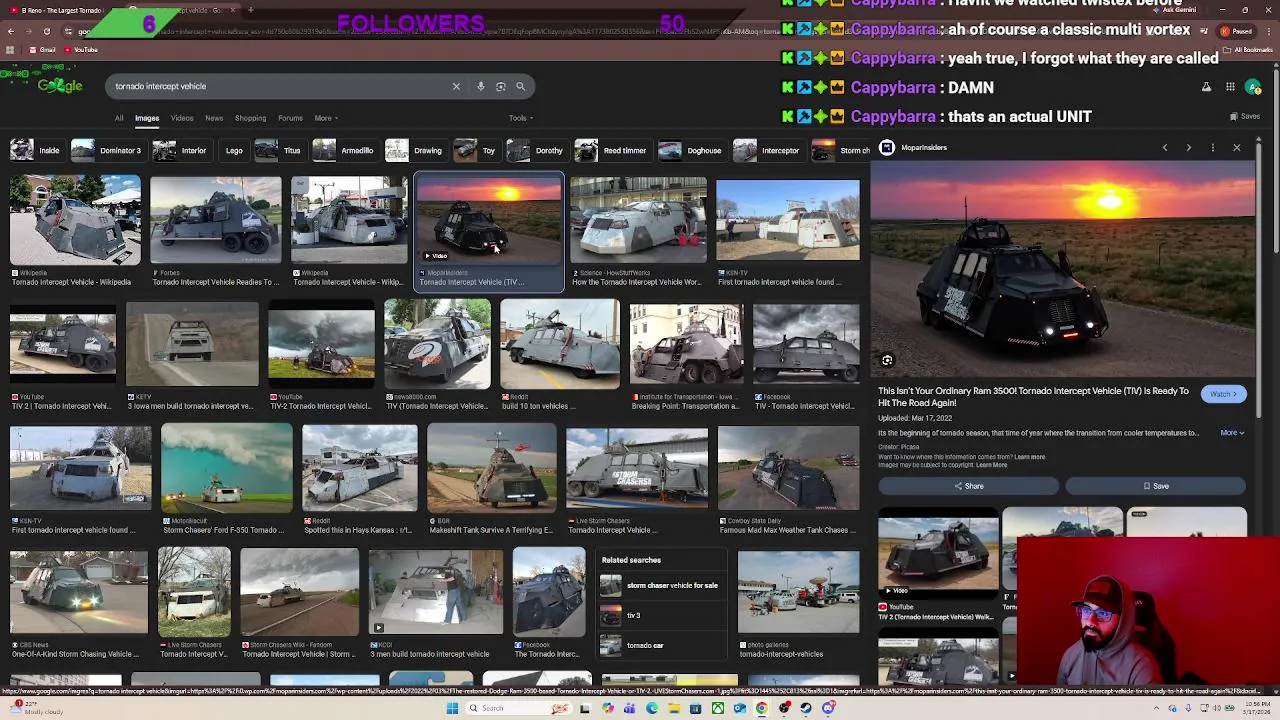Start voice search with the microphone icon
The image size is (1280, 720).
pos(480,86)
